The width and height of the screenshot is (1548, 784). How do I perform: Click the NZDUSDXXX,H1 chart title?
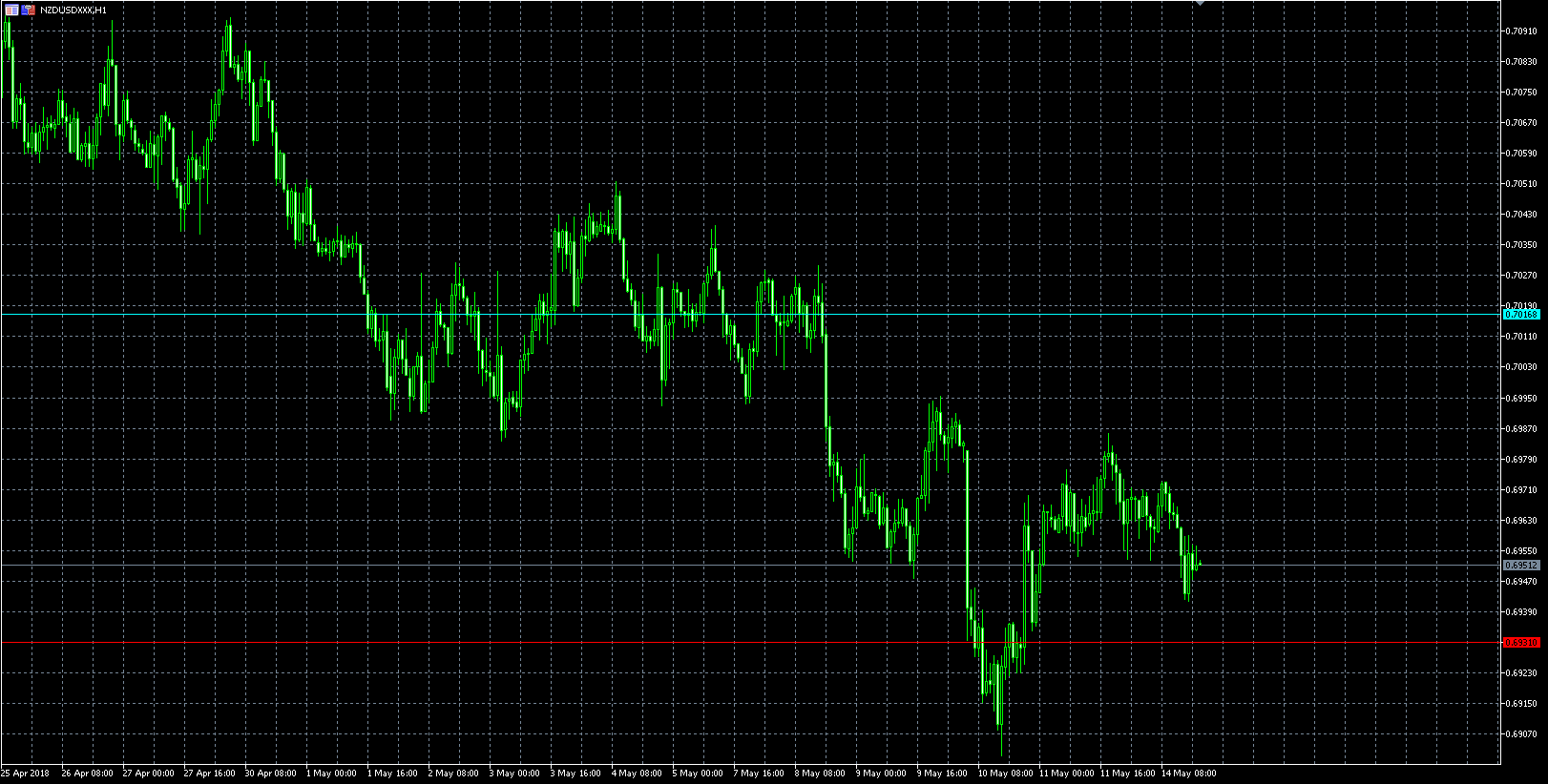[x=73, y=10]
